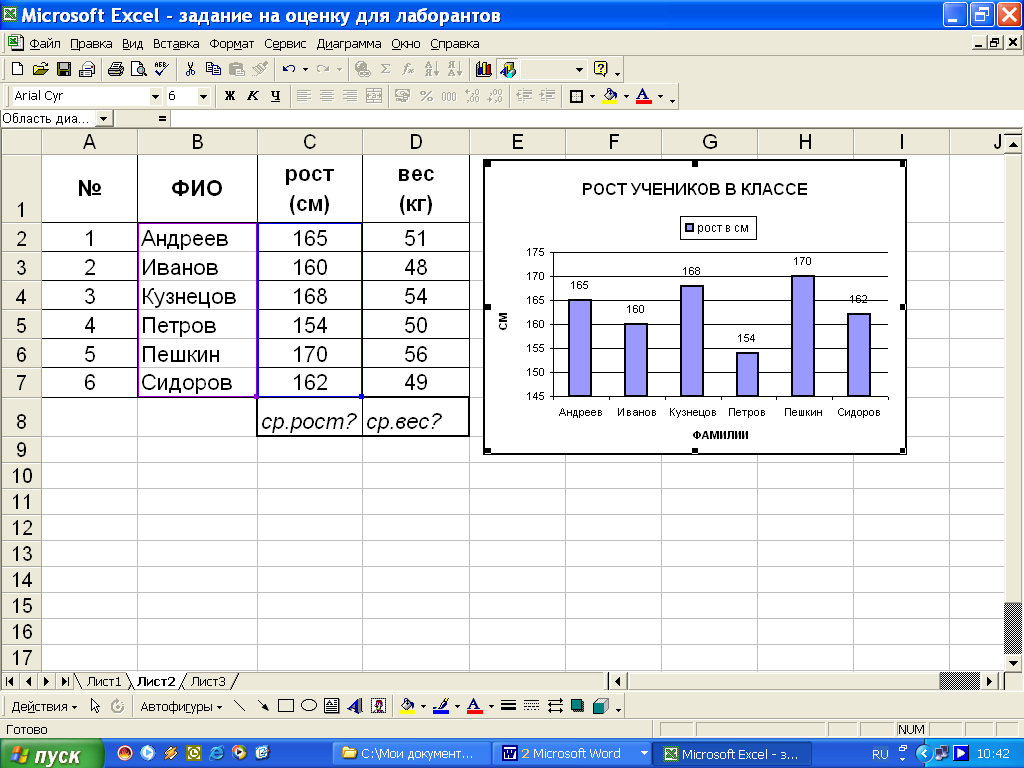Open the Действия menu
The image size is (1024, 768).
44,707
